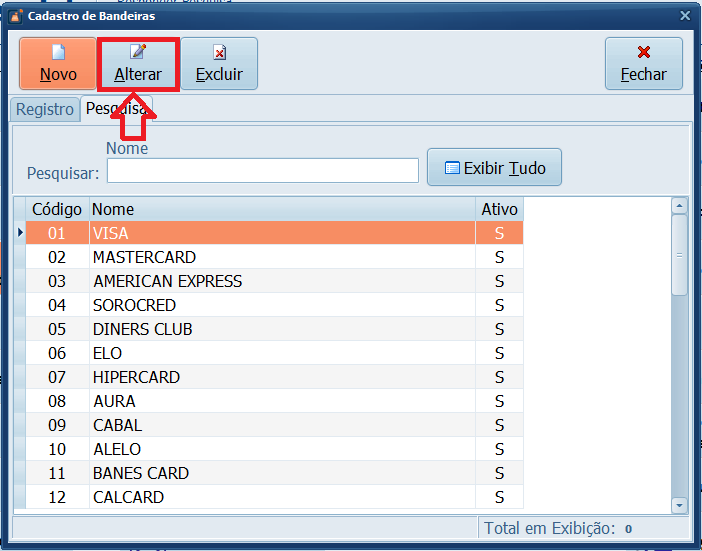Click the Exibir Tudo button
The height and width of the screenshot is (551, 702).
pyautogui.click(x=494, y=168)
